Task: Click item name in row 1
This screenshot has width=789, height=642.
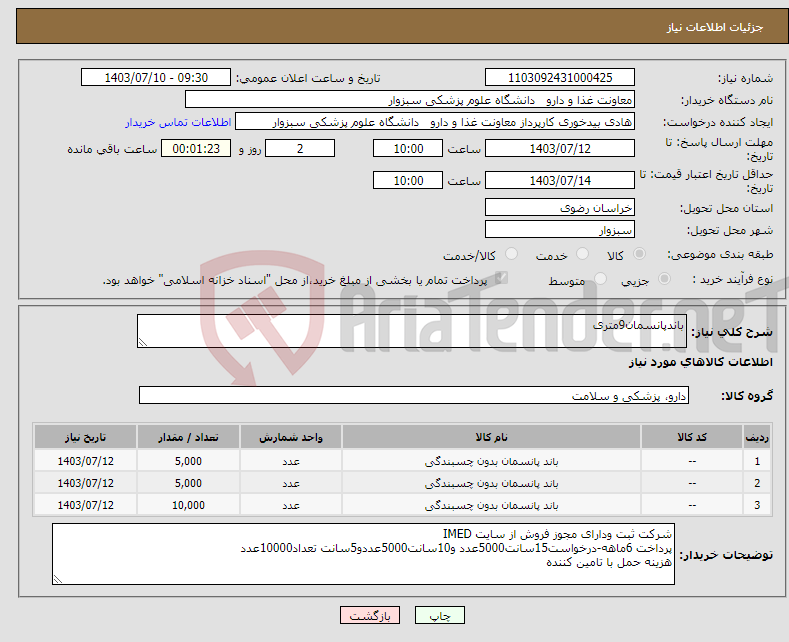Action: point(491,461)
